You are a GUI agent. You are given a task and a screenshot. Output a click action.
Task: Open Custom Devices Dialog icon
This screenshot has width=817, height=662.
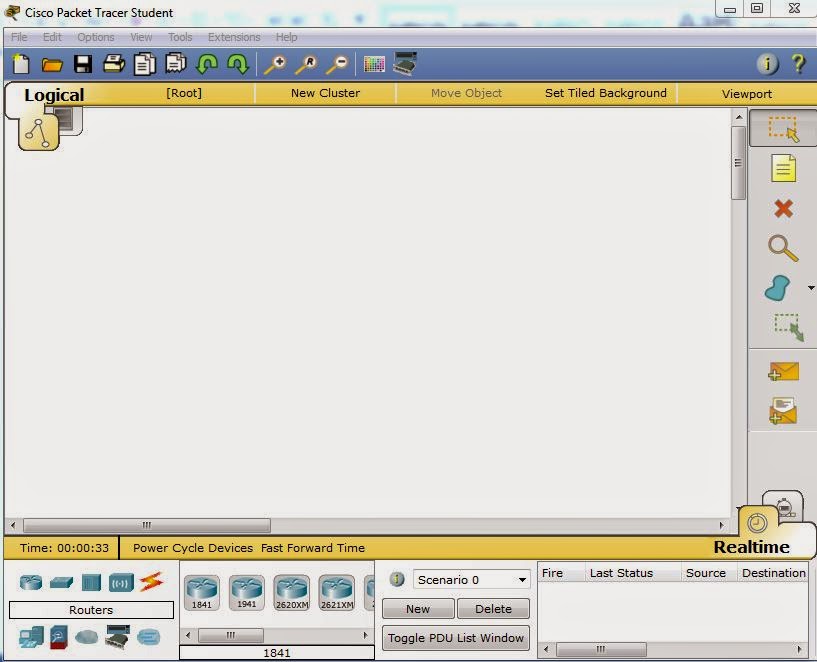(405, 64)
